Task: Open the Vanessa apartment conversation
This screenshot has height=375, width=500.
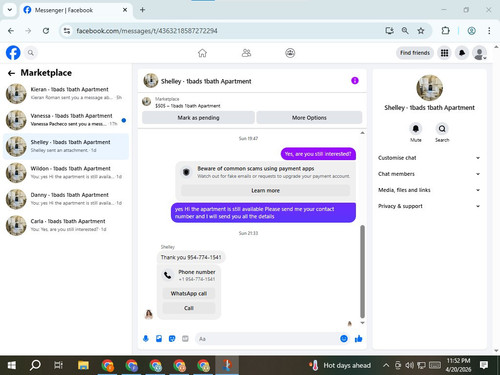Action: tap(66, 120)
